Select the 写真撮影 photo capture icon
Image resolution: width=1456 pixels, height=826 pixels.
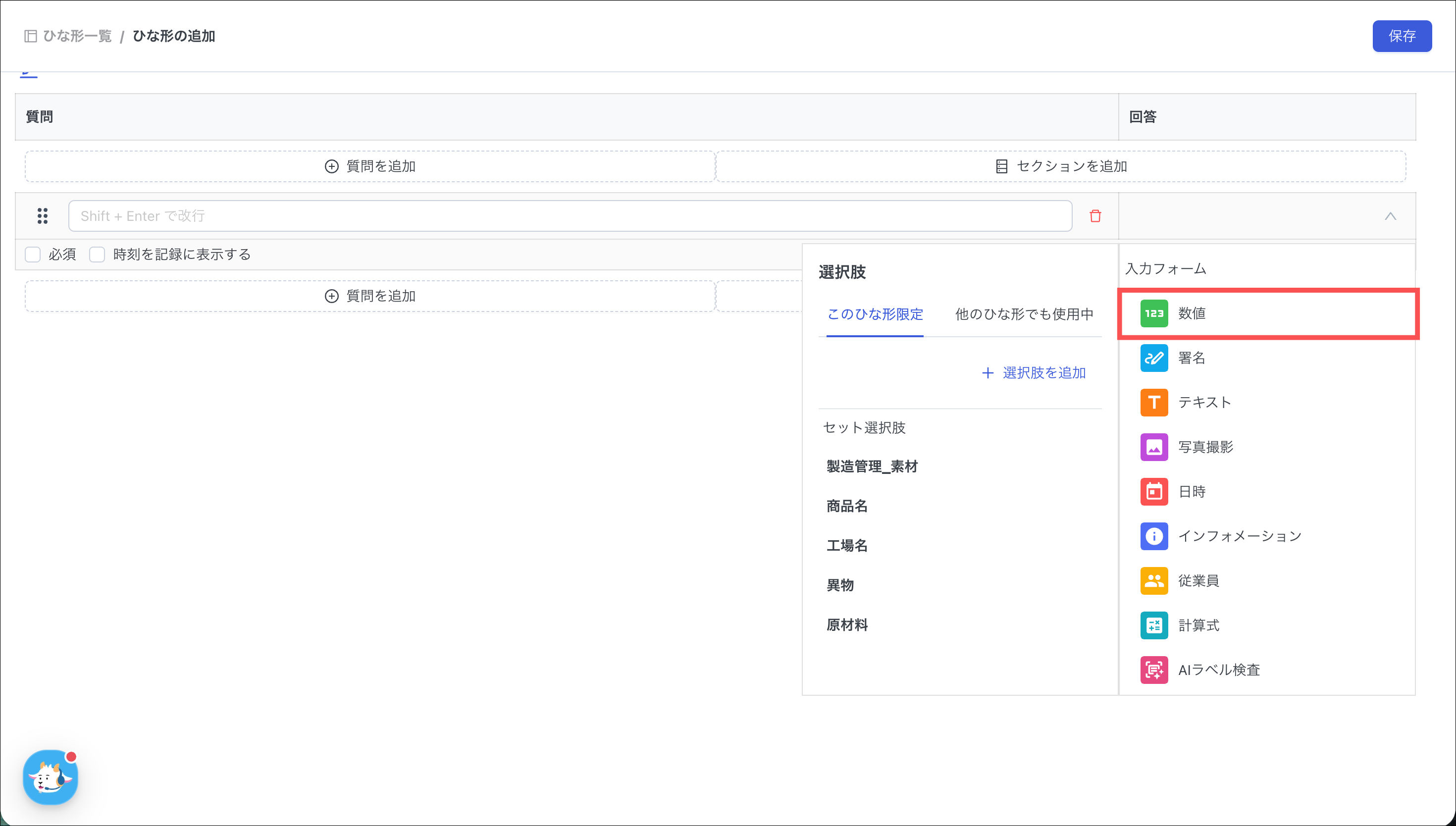[x=1154, y=447]
